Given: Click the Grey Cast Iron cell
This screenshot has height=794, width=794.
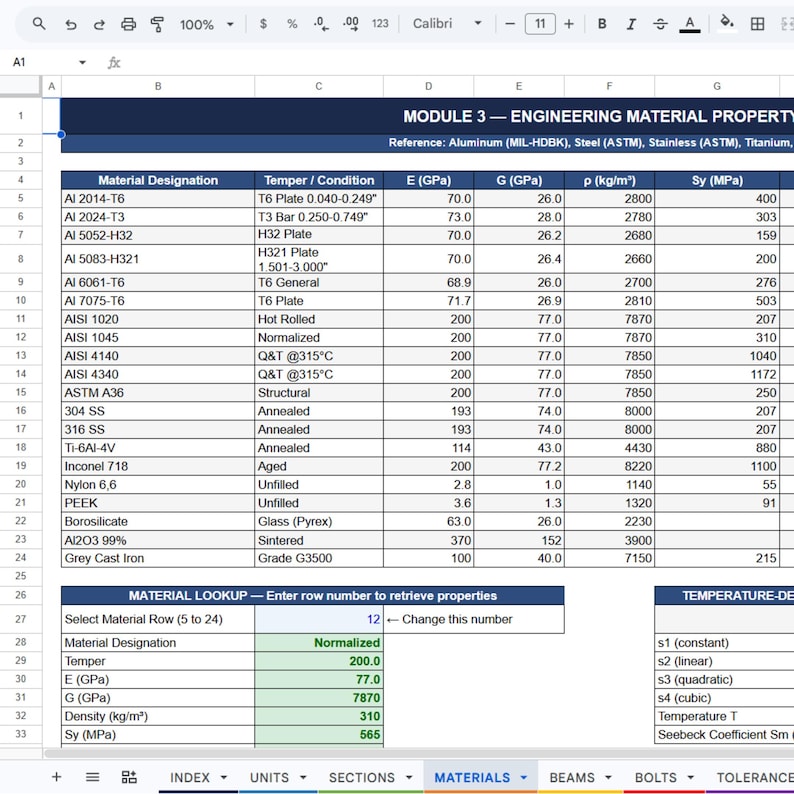Looking at the screenshot, I should [158, 558].
